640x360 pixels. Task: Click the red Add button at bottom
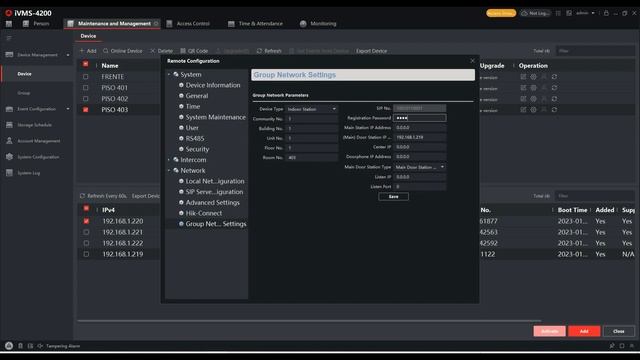click(584, 331)
